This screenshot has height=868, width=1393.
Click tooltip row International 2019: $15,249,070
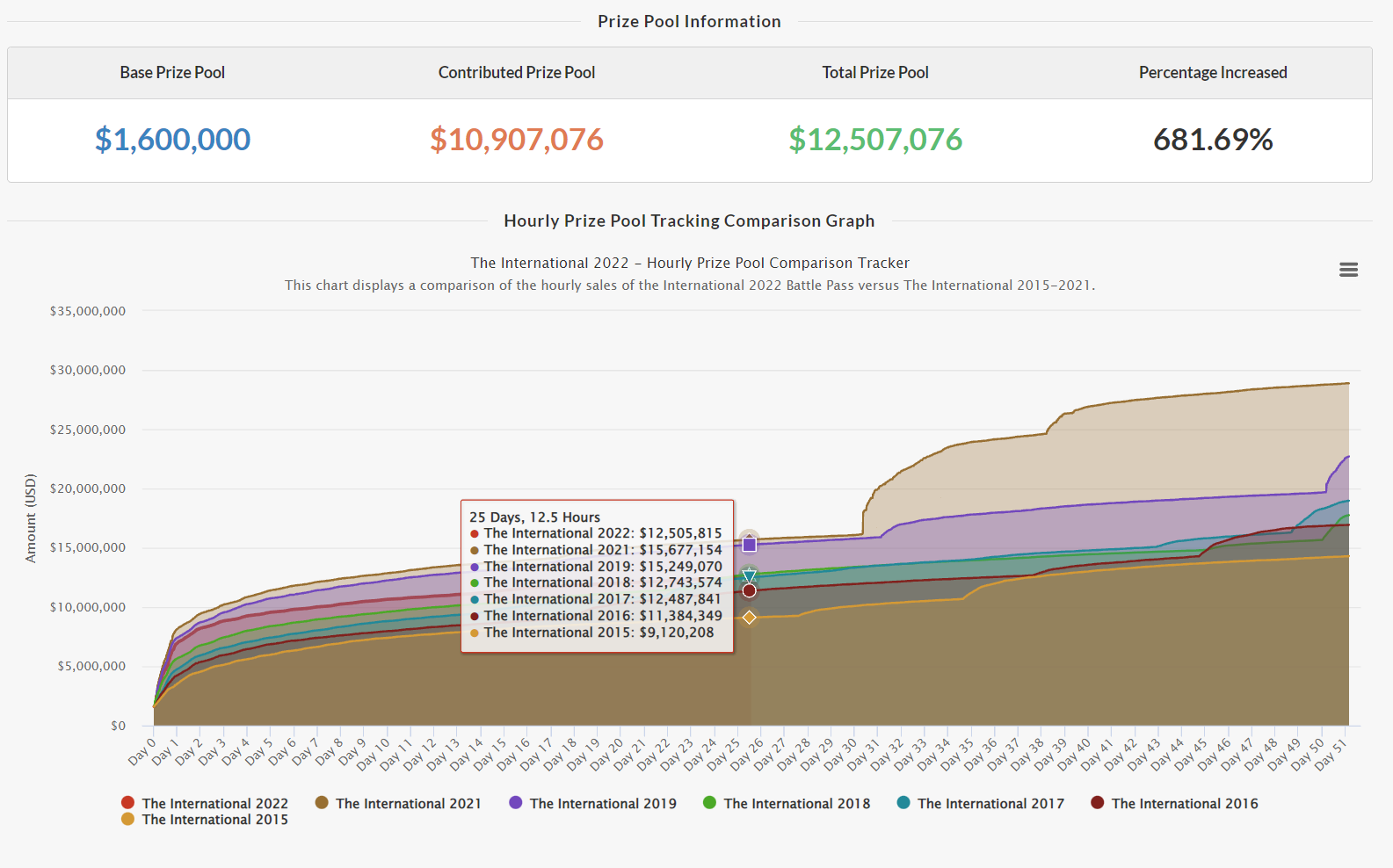coord(597,567)
